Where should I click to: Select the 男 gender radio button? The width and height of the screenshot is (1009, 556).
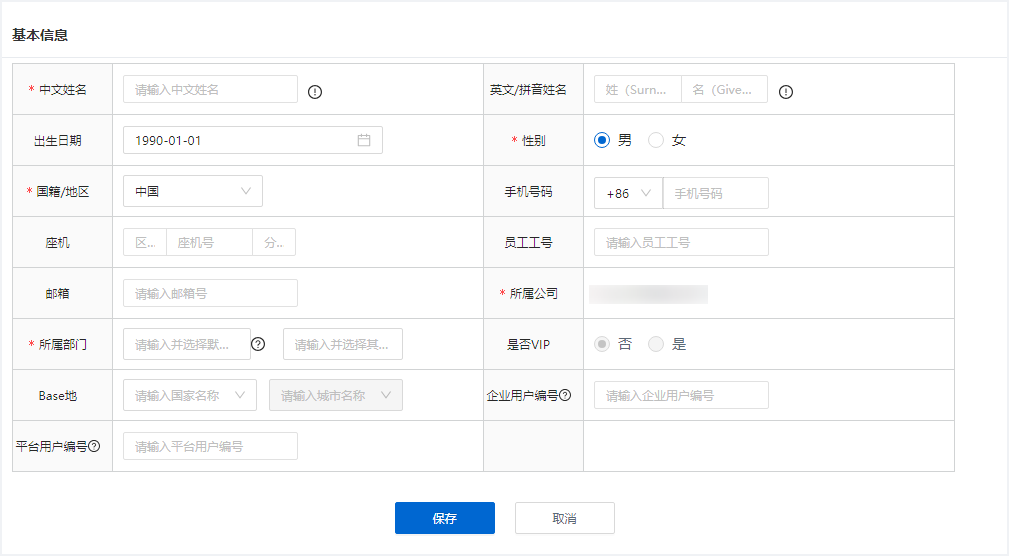602,140
